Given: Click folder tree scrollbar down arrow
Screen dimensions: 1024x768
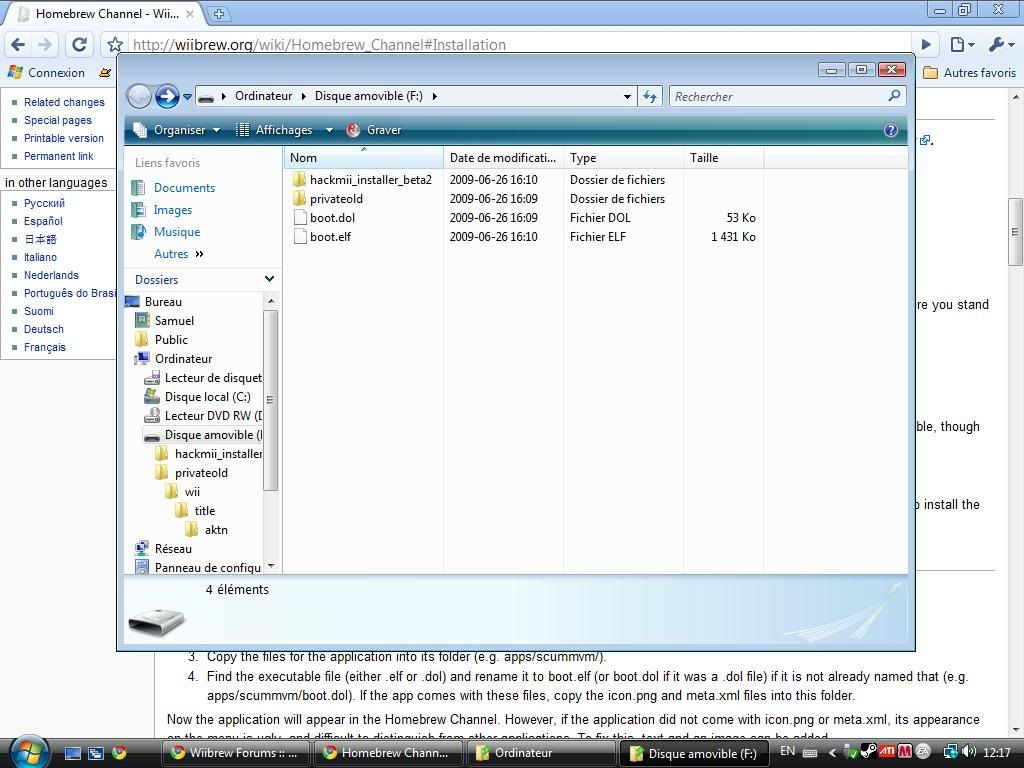Looking at the screenshot, I should pyautogui.click(x=271, y=566).
